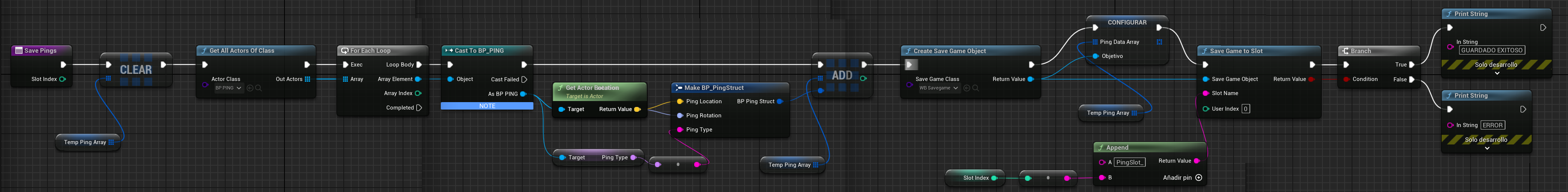Click the Ping Type input pin on Make BP_PingStruct
The image size is (1568, 192).
click(x=680, y=130)
